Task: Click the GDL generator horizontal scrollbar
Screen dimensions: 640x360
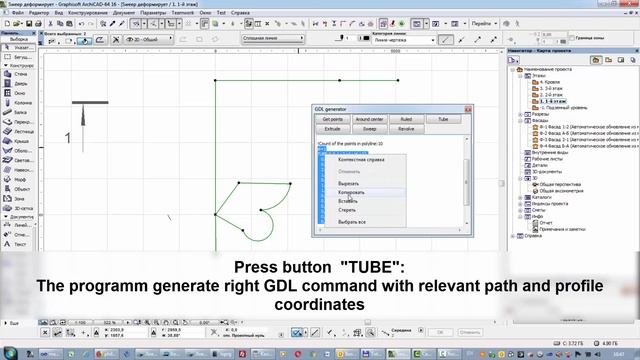Action: (x=390, y=230)
